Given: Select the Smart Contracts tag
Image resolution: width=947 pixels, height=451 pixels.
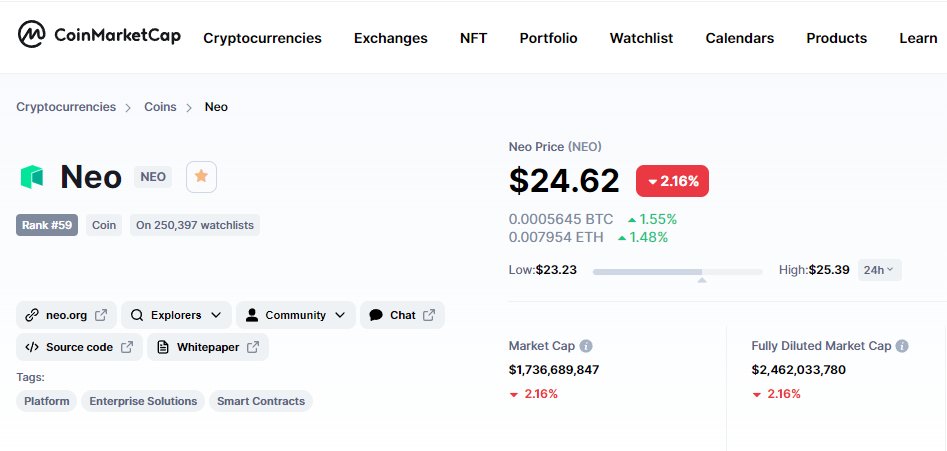Looking at the screenshot, I should (261, 401).
